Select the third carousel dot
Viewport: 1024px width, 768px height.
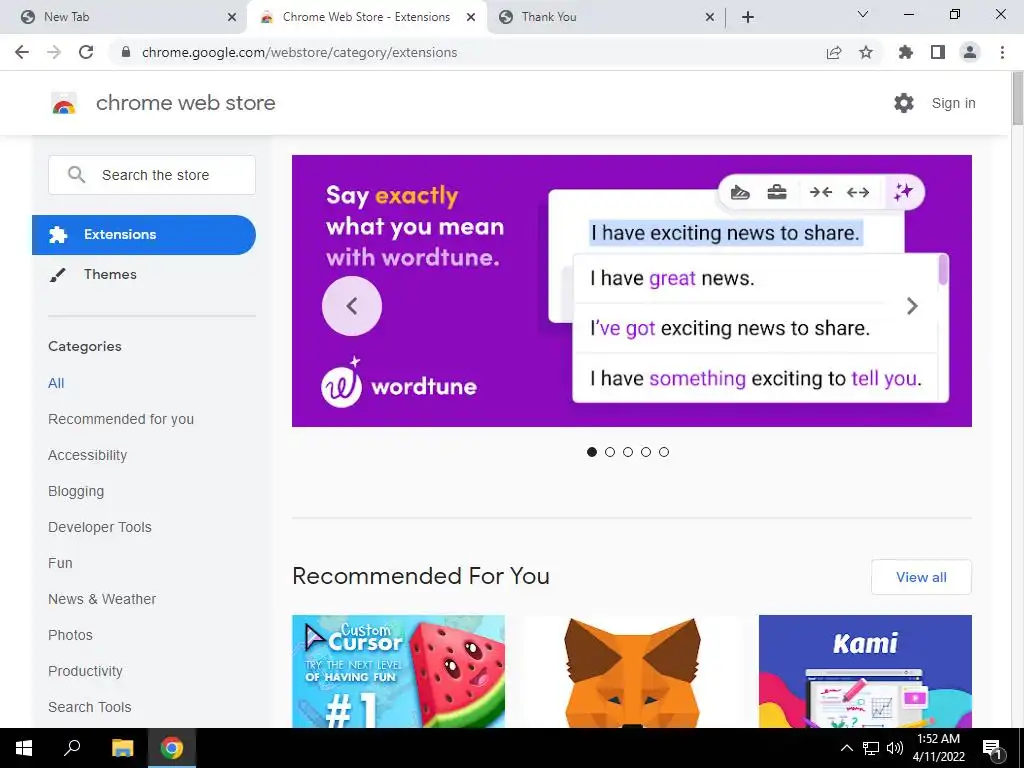[628, 452]
